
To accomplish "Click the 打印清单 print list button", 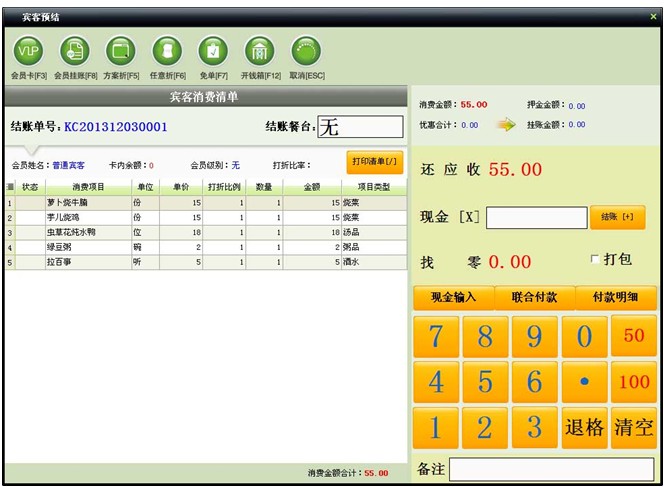I will click(375, 162).
